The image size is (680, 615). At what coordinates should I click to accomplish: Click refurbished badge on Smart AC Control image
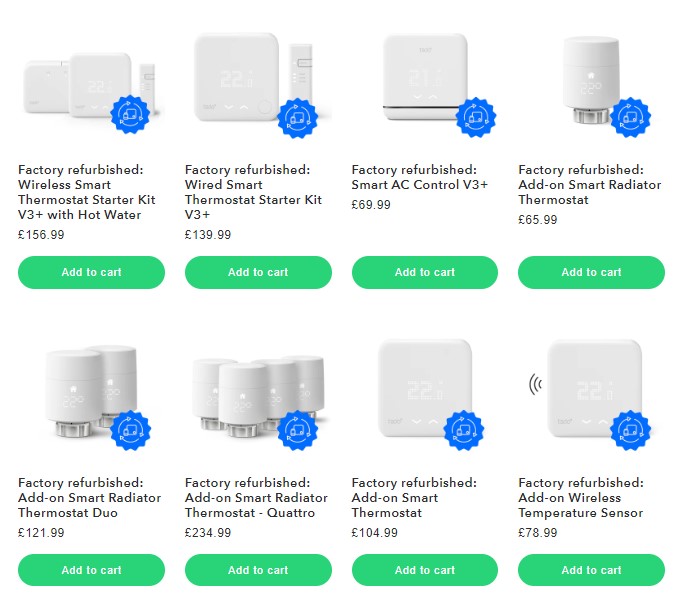[476, 118]
